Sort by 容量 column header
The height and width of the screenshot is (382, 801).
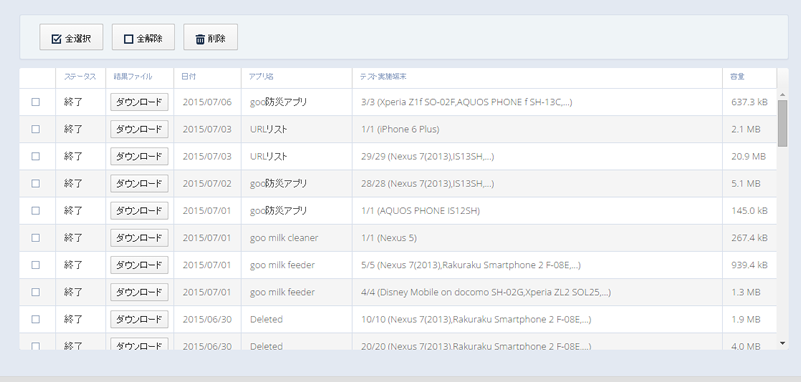coord(737,77)
